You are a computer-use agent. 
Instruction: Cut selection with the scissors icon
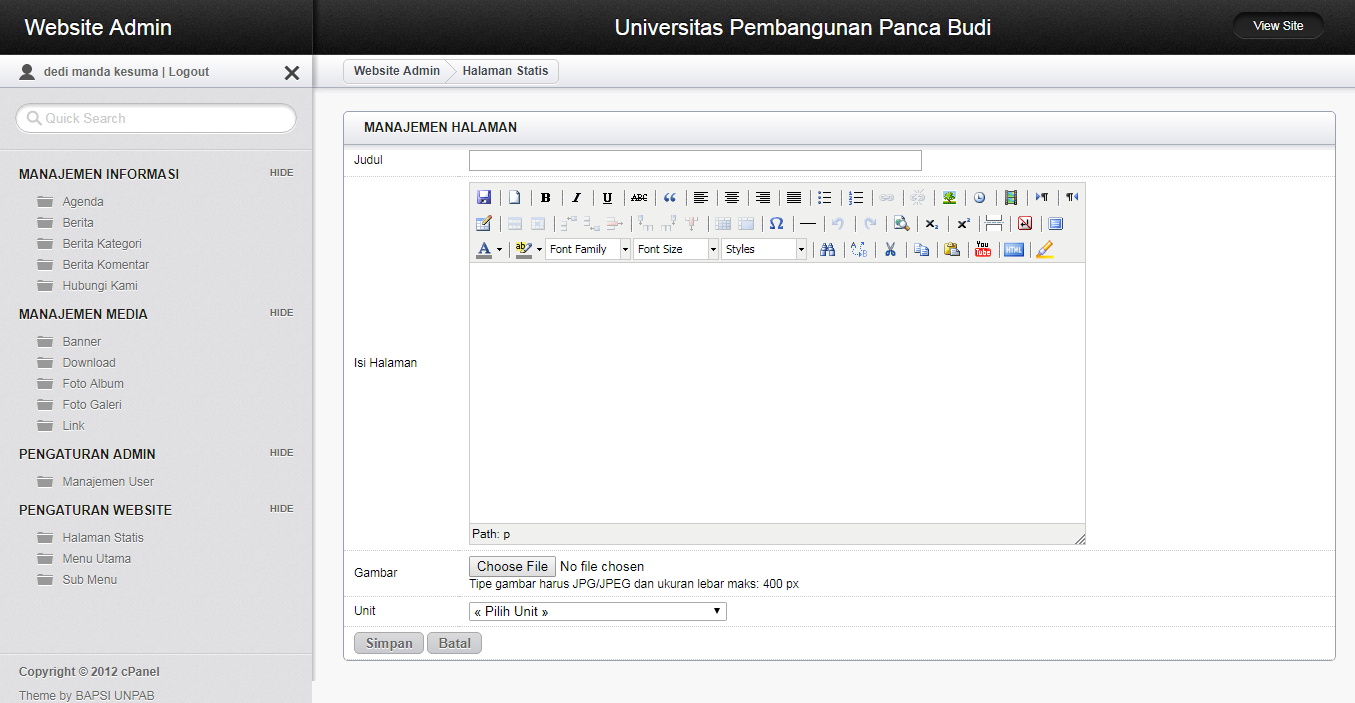(x=890, y=249)
